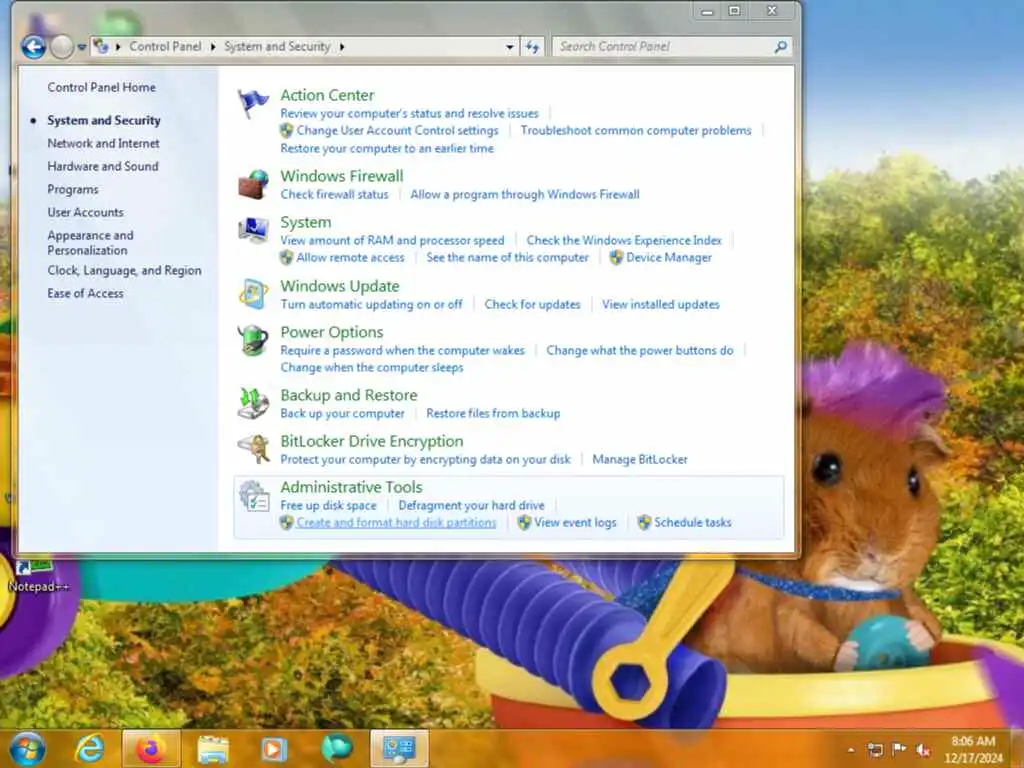Select Programs category
This screenshot has height=768, width=1024.
point(72,189)
